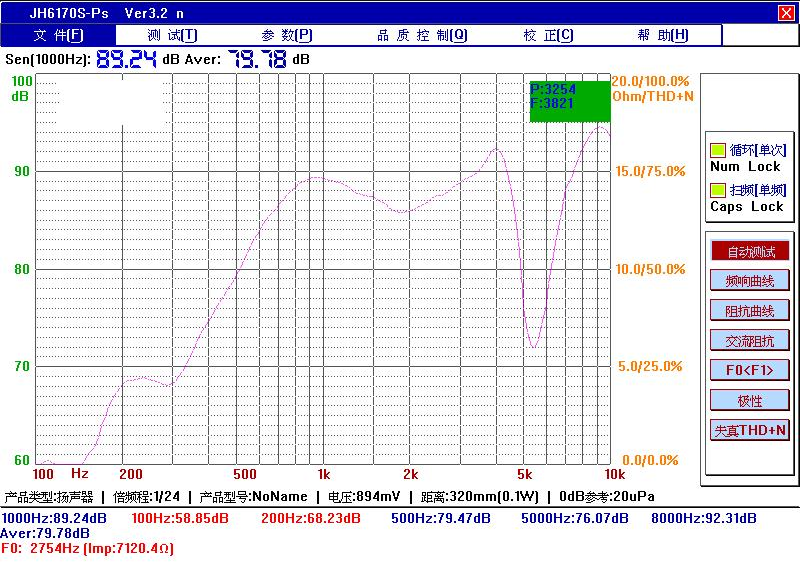Click the white legend box in the graph

coord(109,100)
